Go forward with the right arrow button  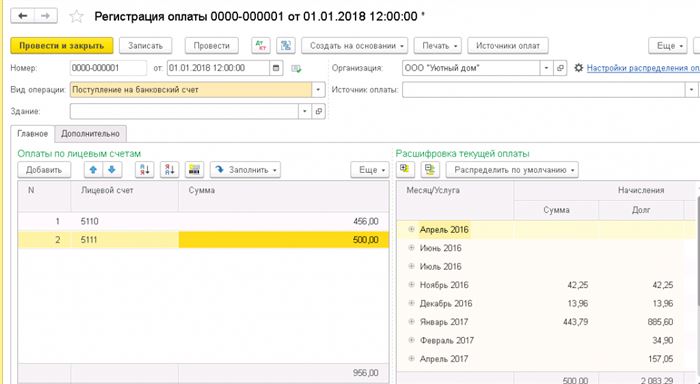(x=46, y=16)
